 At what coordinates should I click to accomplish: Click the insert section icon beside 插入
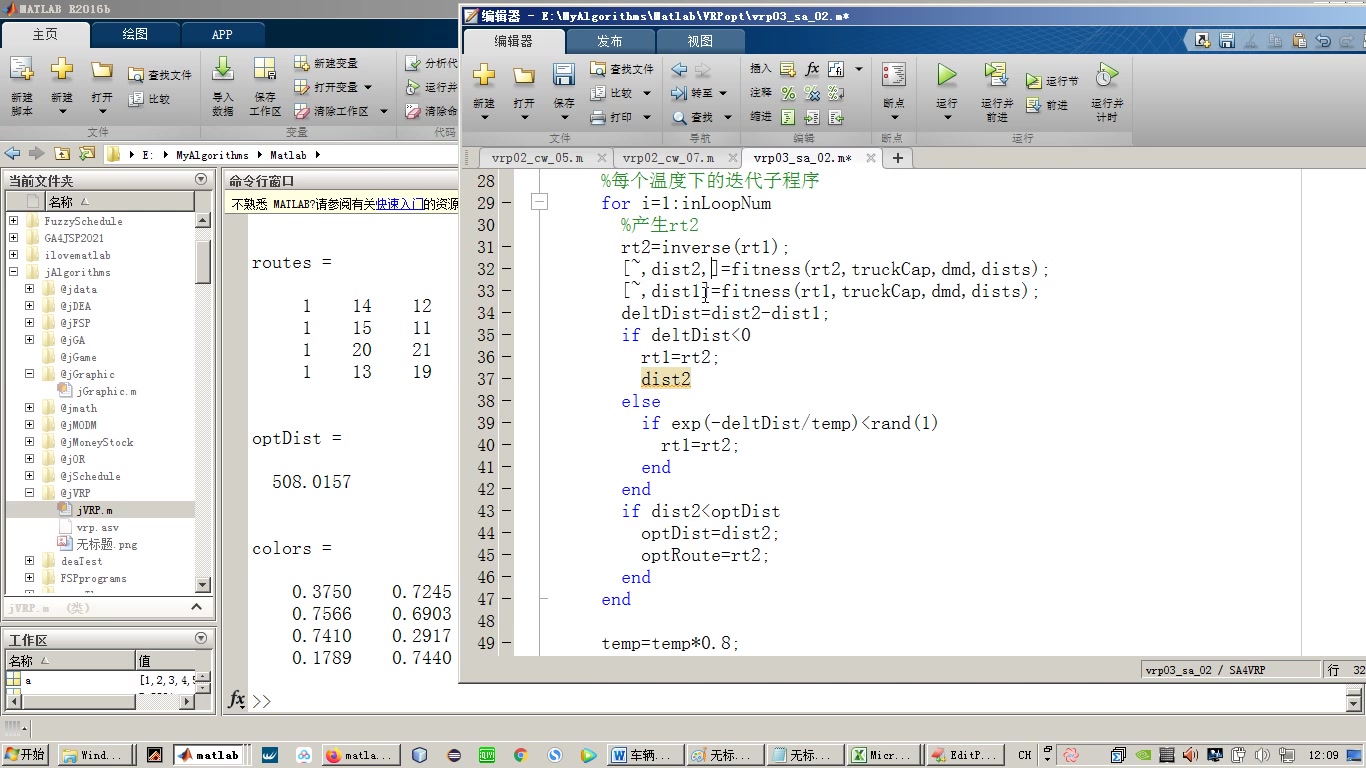click(x=788, y=69)
